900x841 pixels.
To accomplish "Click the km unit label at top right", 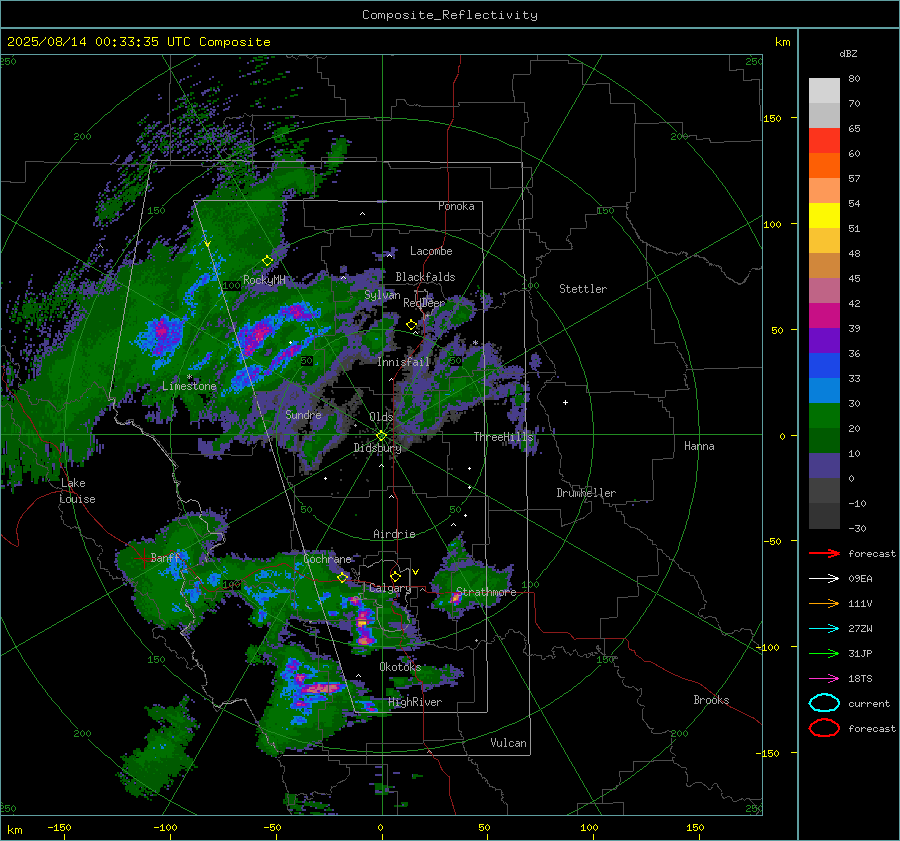I will coord(782,42).
